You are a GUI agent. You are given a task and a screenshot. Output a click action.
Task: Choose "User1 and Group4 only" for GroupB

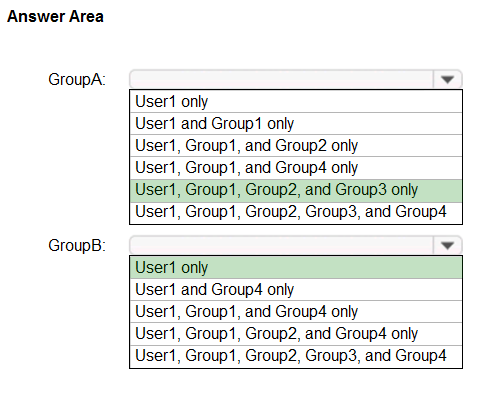pyautogui.click(x=296, y=290)
